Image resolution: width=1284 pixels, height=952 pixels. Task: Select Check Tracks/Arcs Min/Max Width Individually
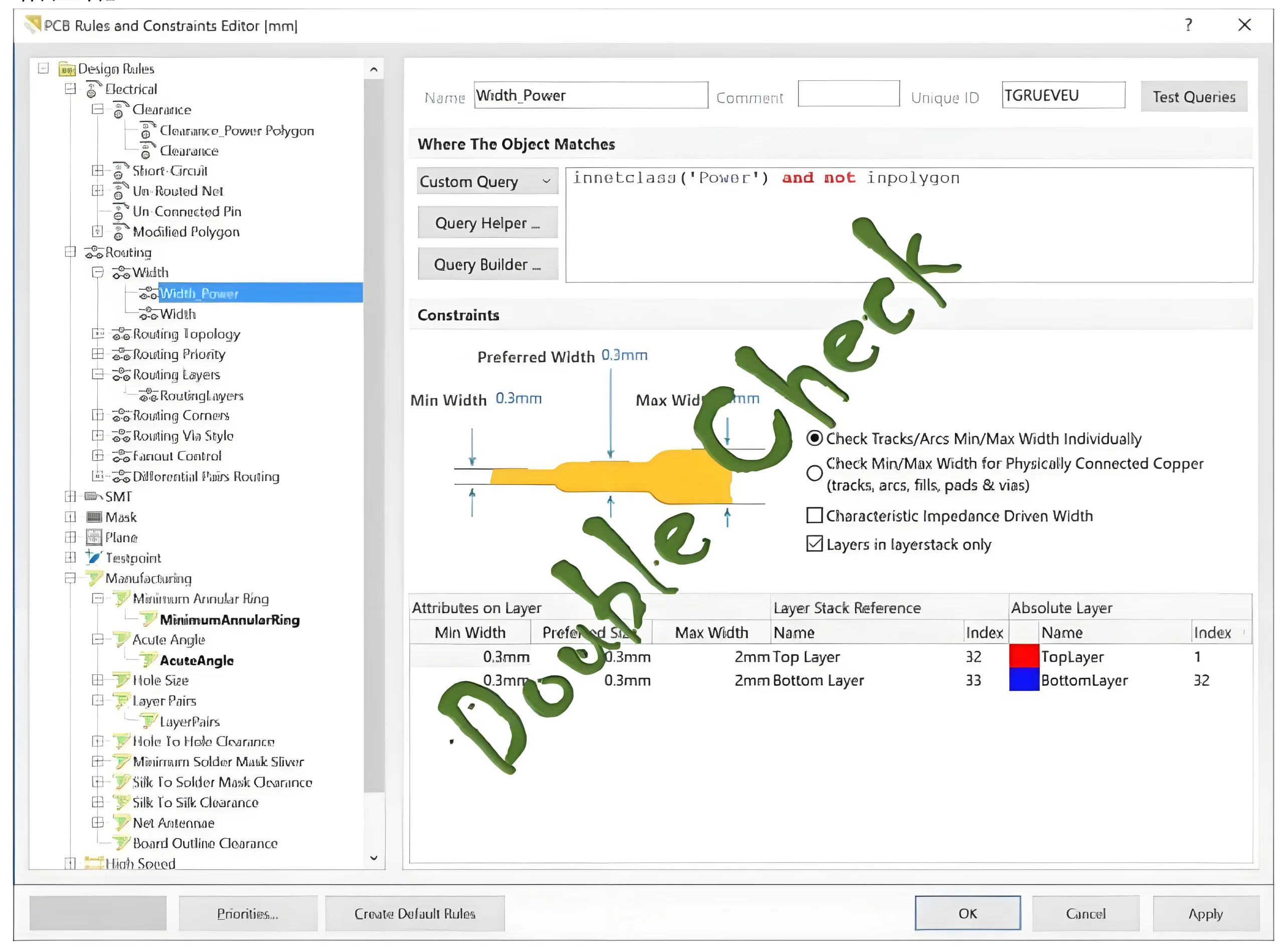pos(814,439)
